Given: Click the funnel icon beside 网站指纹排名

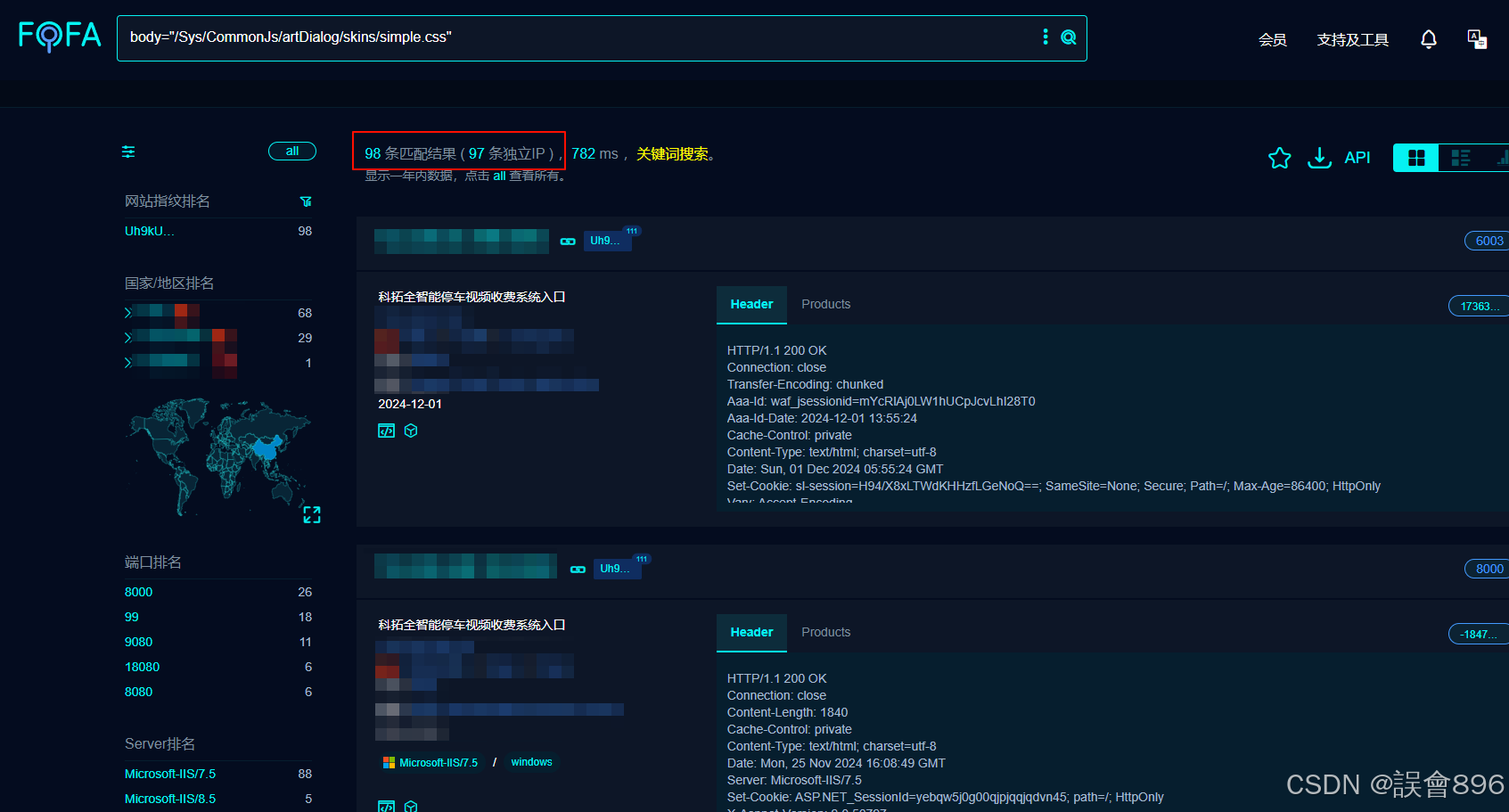Looking at the screenshot, I should pyautogui.click(x=306, y=201).
